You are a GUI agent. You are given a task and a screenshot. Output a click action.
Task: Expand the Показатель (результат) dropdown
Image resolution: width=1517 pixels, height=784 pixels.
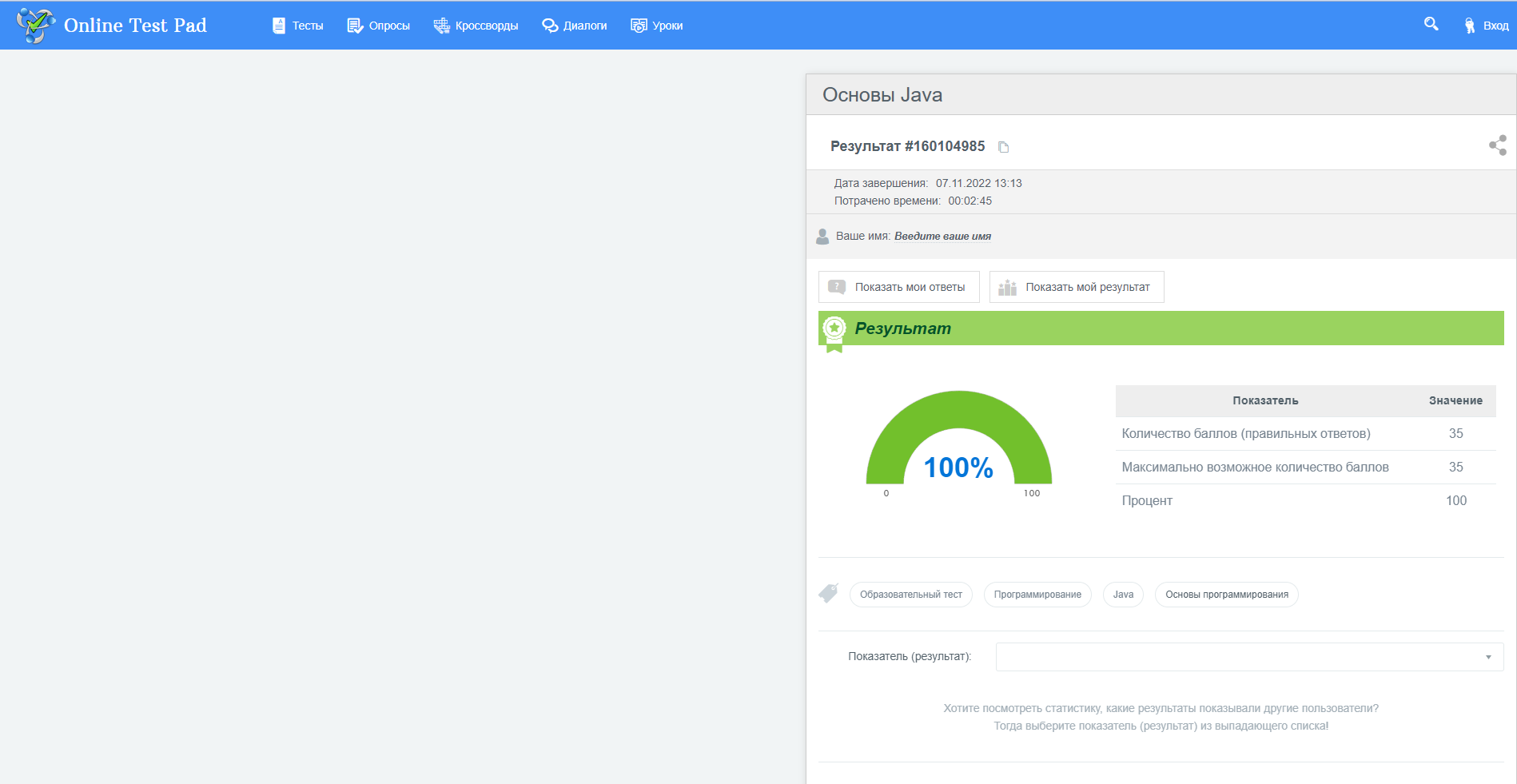(x=1249, y=657)
